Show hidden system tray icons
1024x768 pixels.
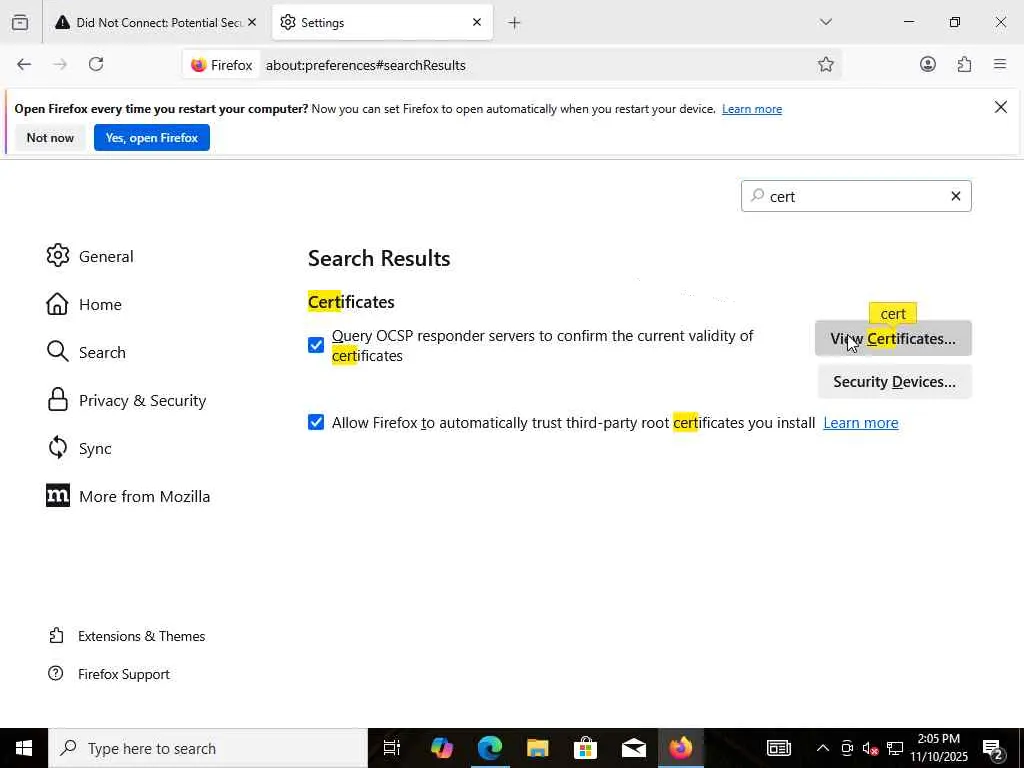coord(822,748)
